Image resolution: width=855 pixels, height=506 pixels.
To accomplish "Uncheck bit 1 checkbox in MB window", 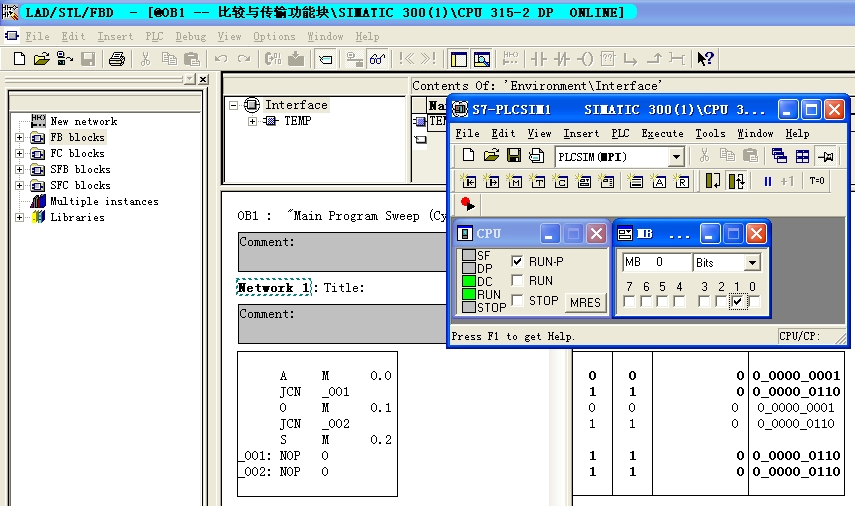I will coord(738,301).
